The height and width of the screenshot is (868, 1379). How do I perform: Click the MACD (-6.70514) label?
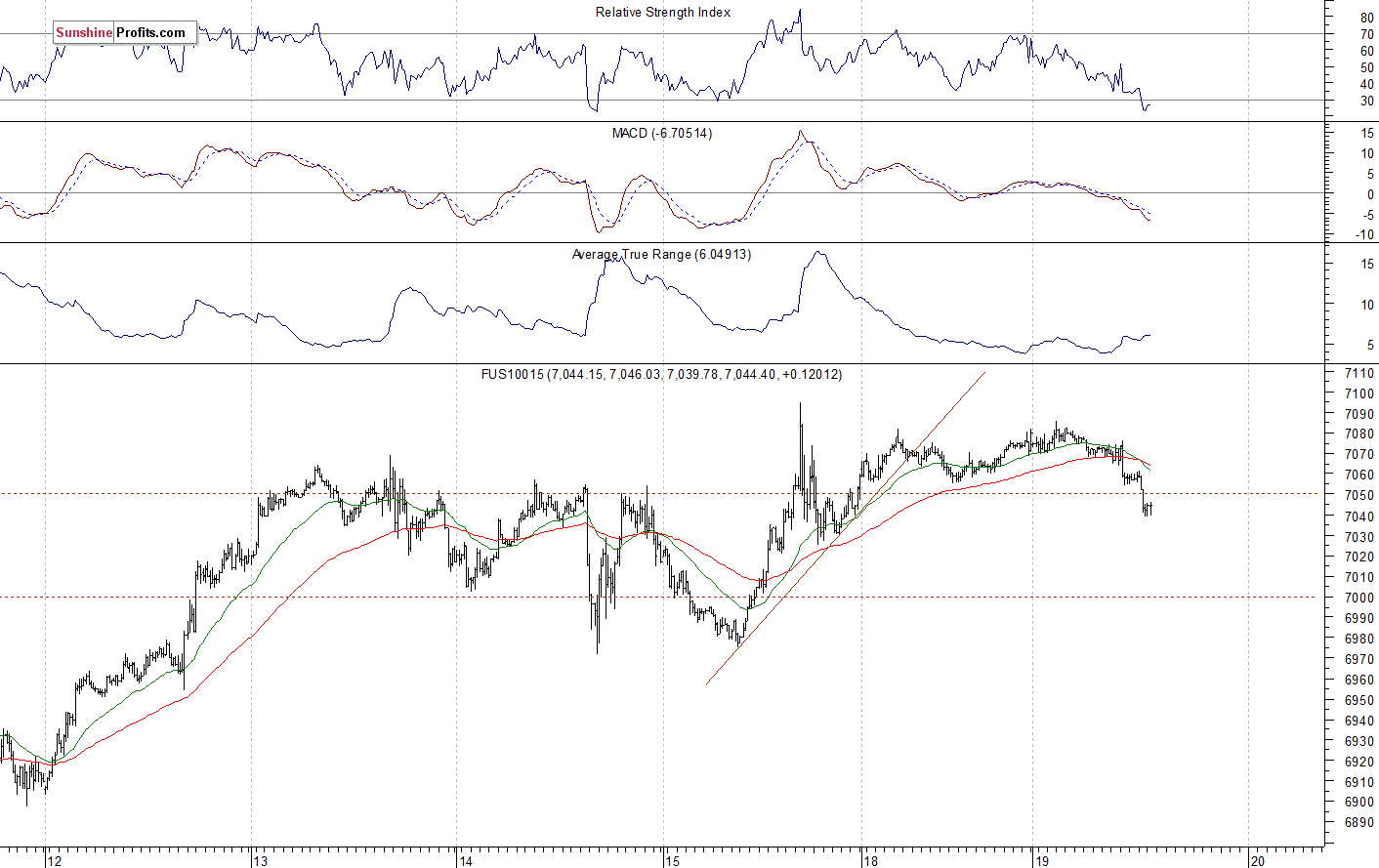662,133
